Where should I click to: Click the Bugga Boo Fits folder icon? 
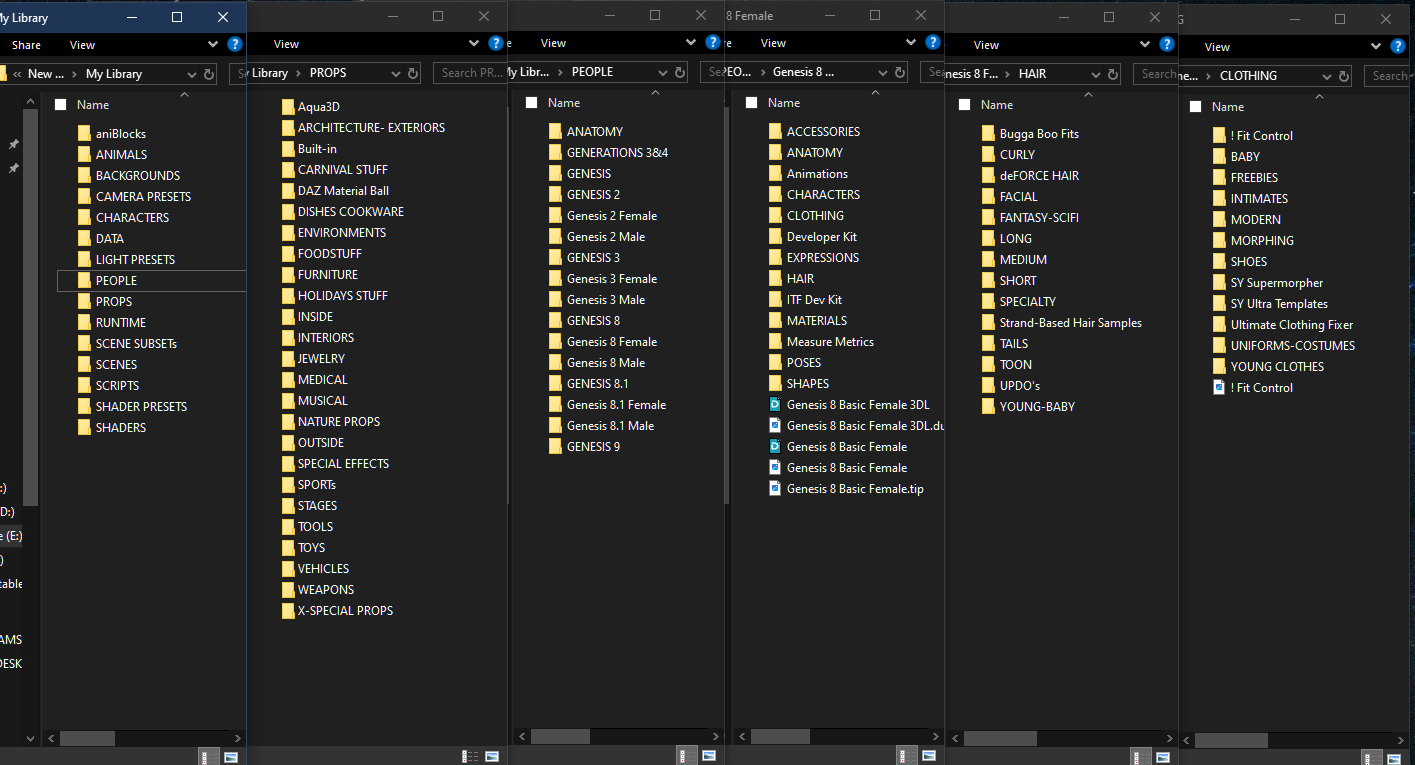(988, 134)
